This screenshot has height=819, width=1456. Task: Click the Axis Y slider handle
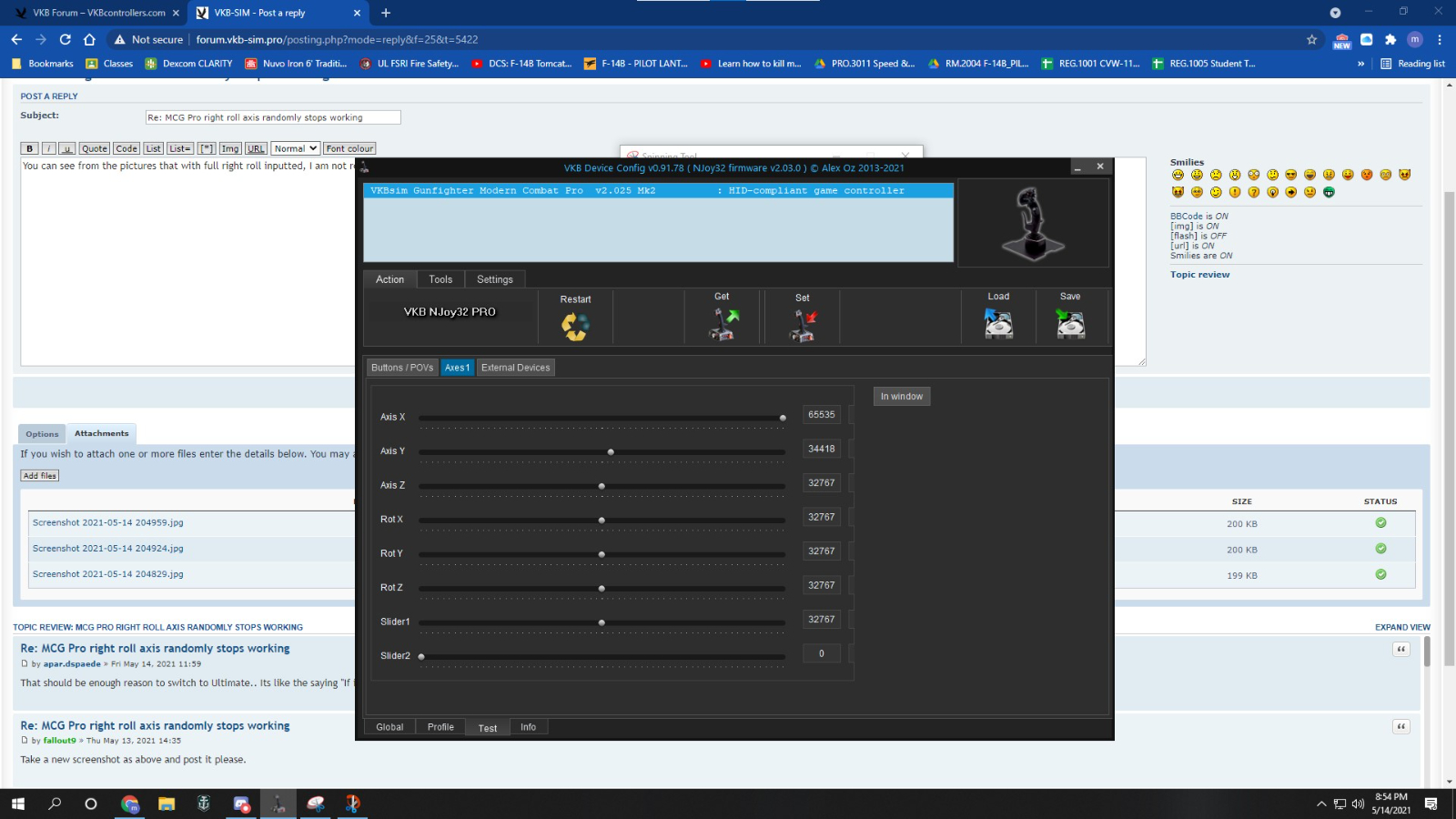(611, 451)
